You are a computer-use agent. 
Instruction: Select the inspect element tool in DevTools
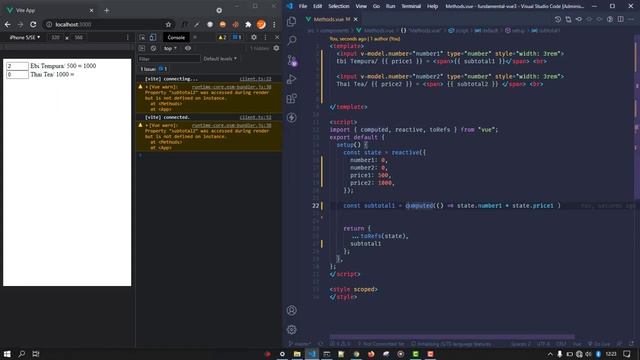[x=142, y=37]
